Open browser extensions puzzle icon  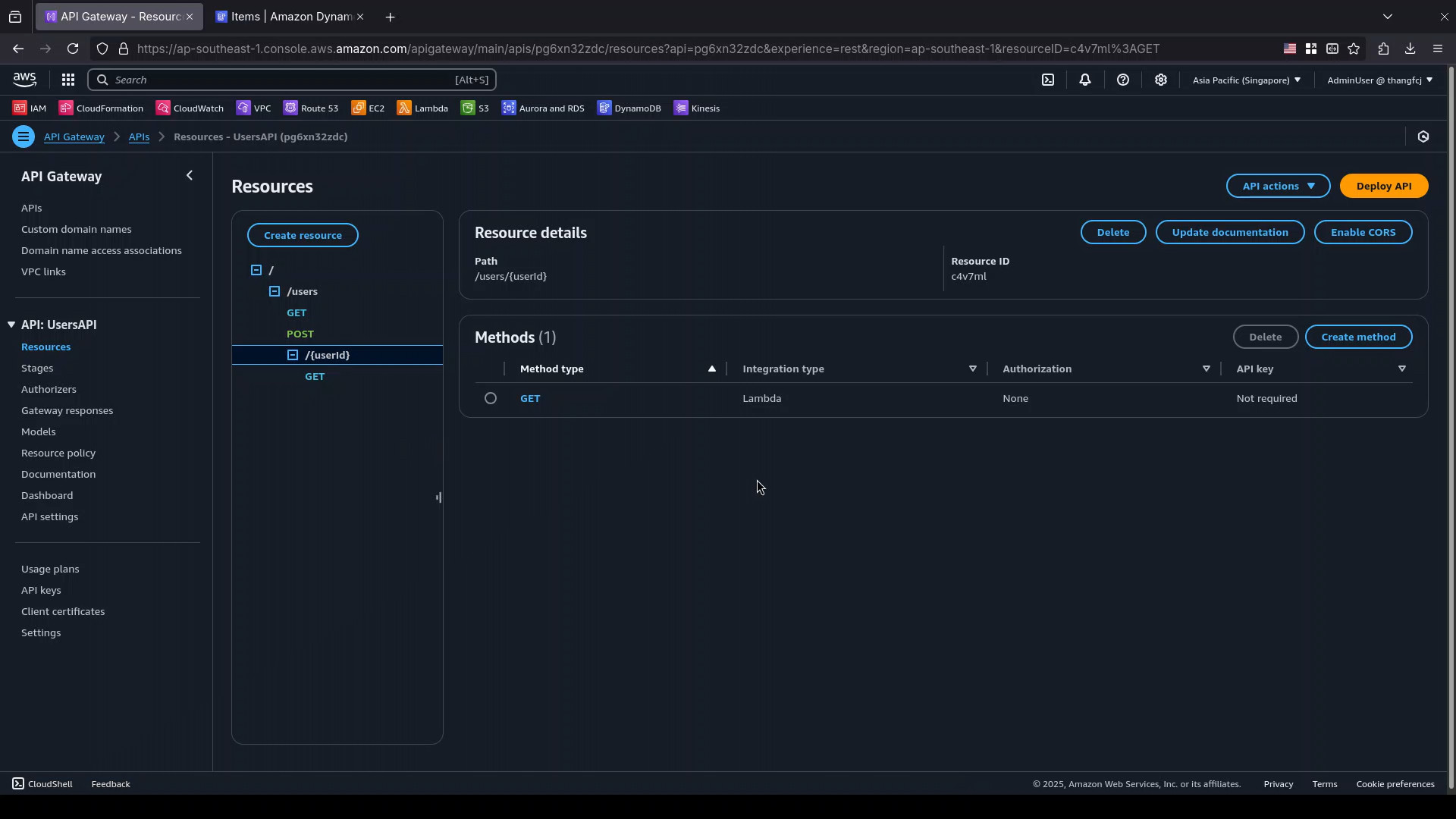pyautogui.click(x=1384, y=49)
